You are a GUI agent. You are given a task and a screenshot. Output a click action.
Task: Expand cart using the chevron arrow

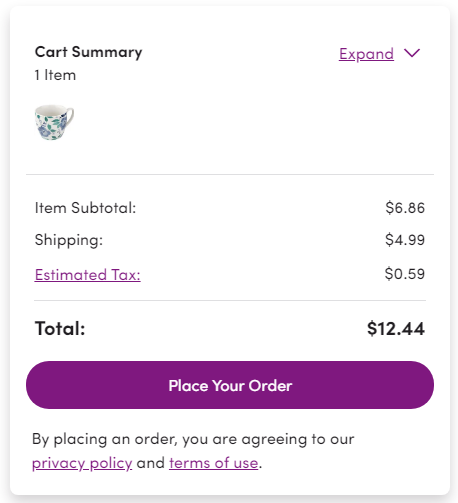point(412,53)
